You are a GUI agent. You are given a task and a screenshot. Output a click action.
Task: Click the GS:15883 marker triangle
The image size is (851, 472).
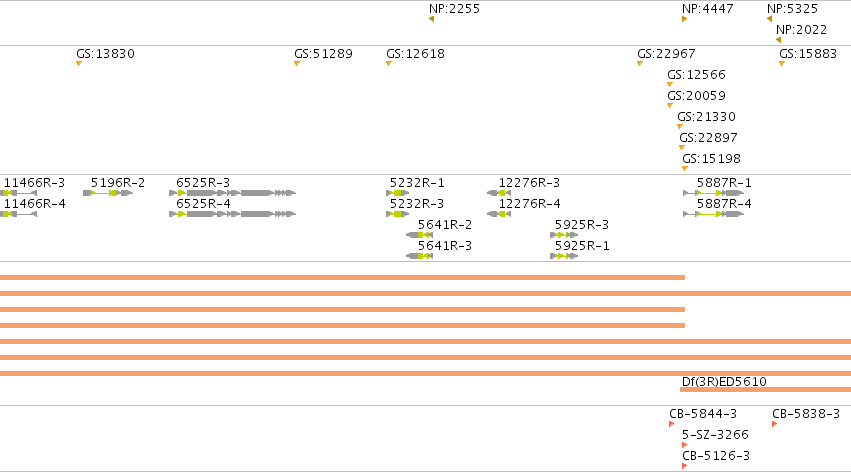(x=782, y=64)
